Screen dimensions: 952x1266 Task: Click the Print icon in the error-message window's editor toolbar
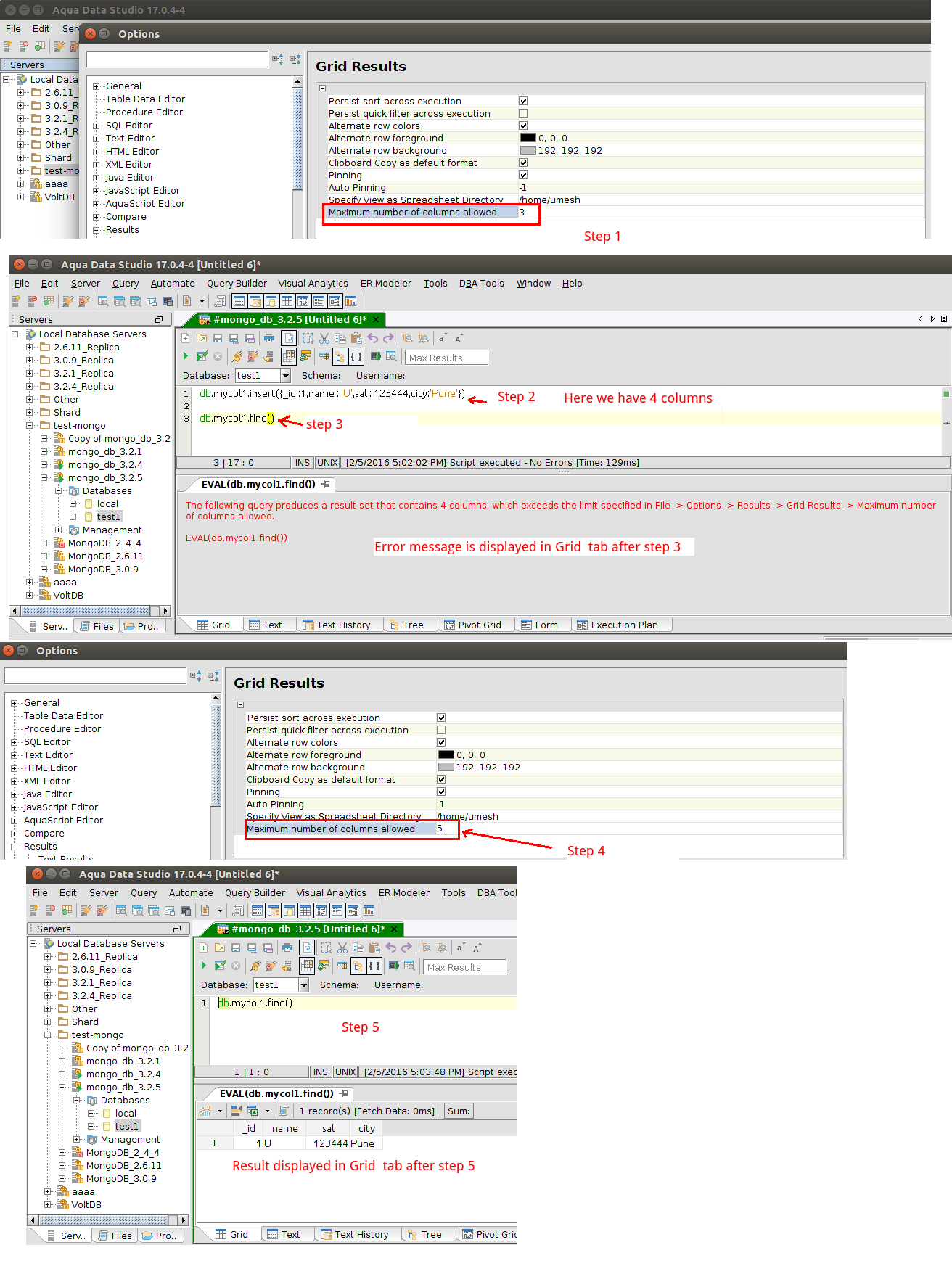269,338
